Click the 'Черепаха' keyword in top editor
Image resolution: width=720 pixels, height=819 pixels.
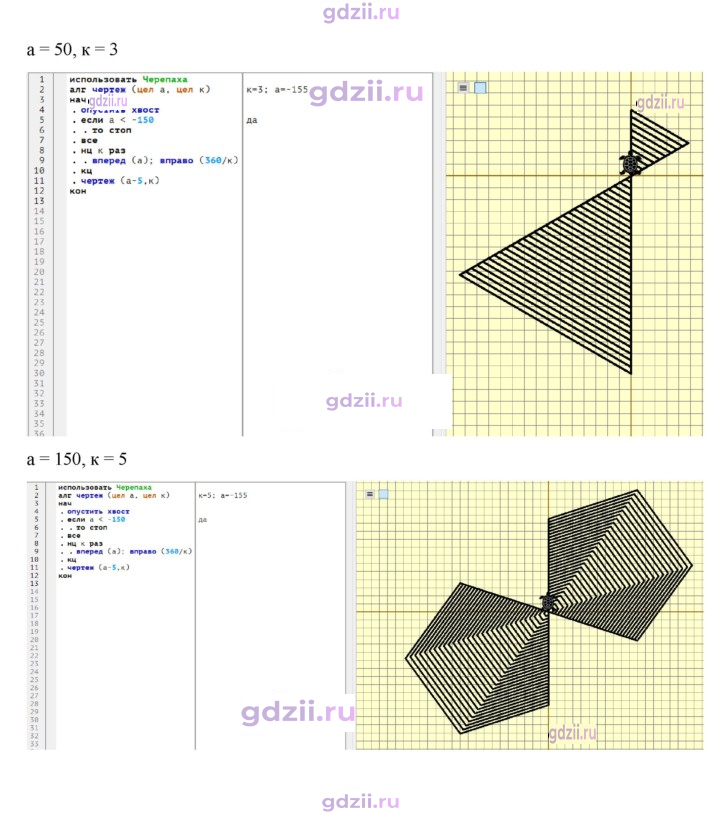point(165,79)
